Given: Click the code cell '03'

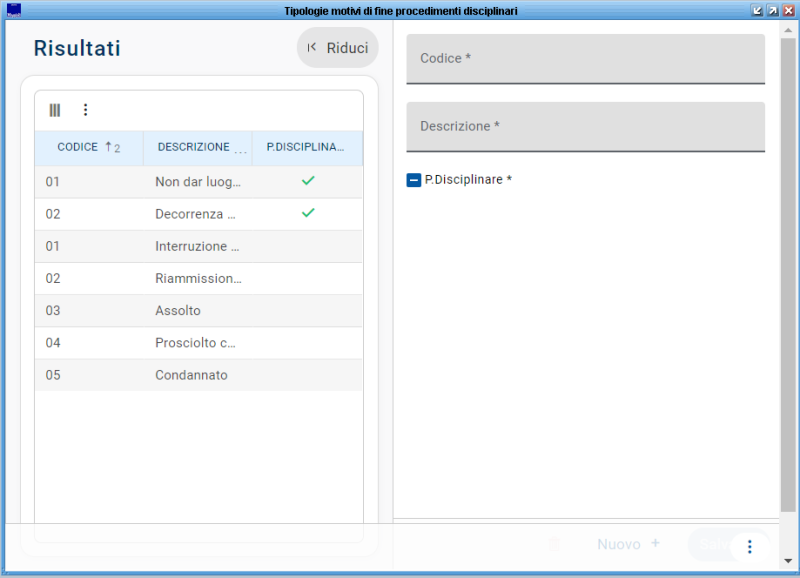Looking at the screenshot, I should click(53, 310).
